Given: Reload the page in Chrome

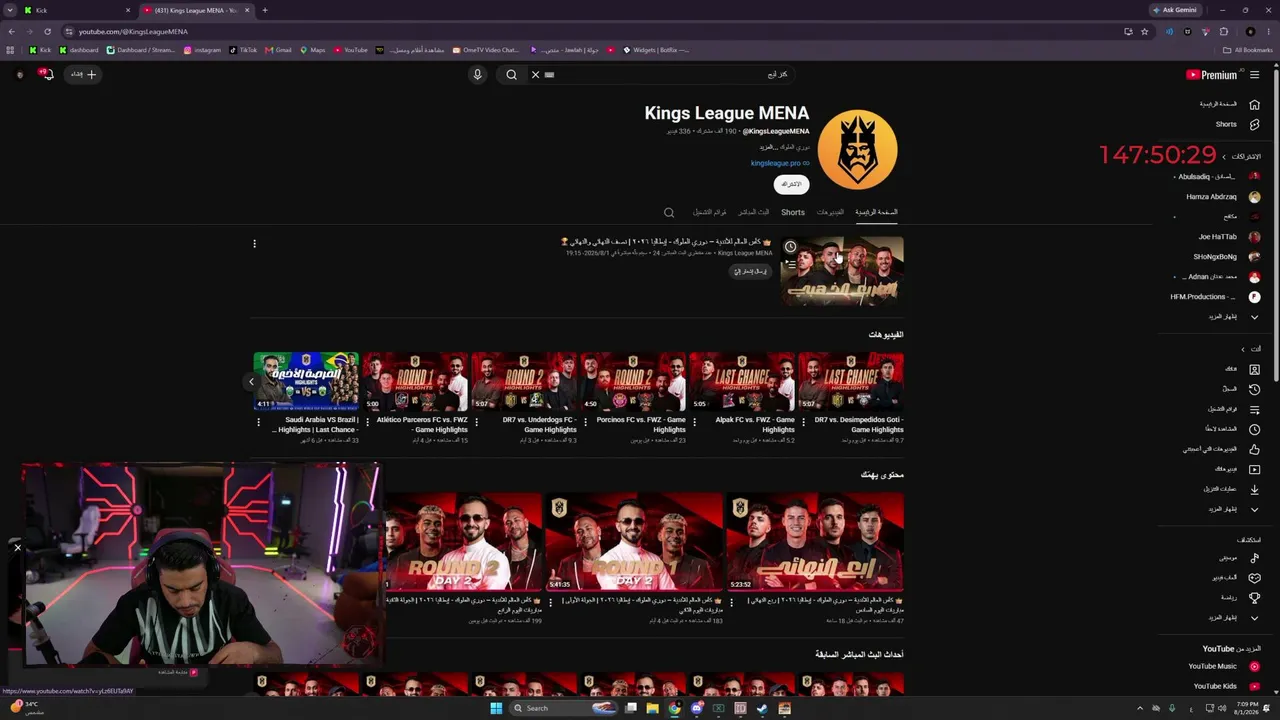Looking at the screenshot, I should tap(47, 31).
